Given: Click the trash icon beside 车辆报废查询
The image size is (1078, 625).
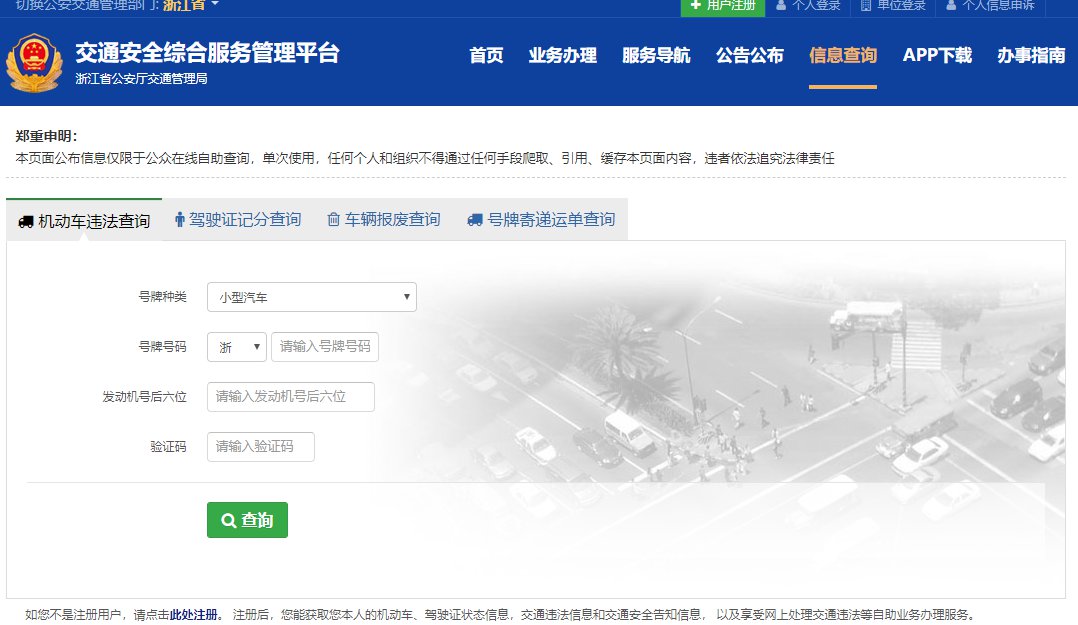Looking at the screenshot, I should click(334, 219).
